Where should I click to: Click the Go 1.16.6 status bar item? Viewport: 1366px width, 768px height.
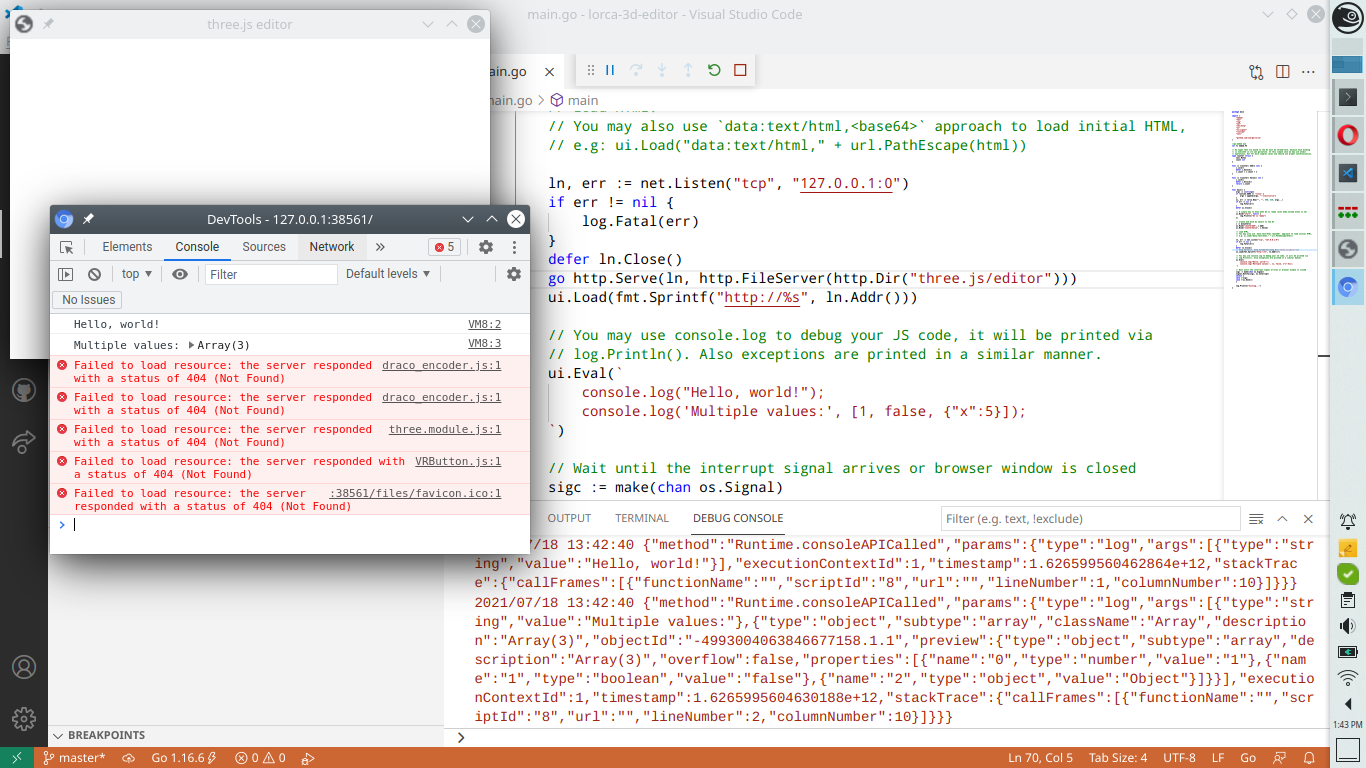click(176, 757)
